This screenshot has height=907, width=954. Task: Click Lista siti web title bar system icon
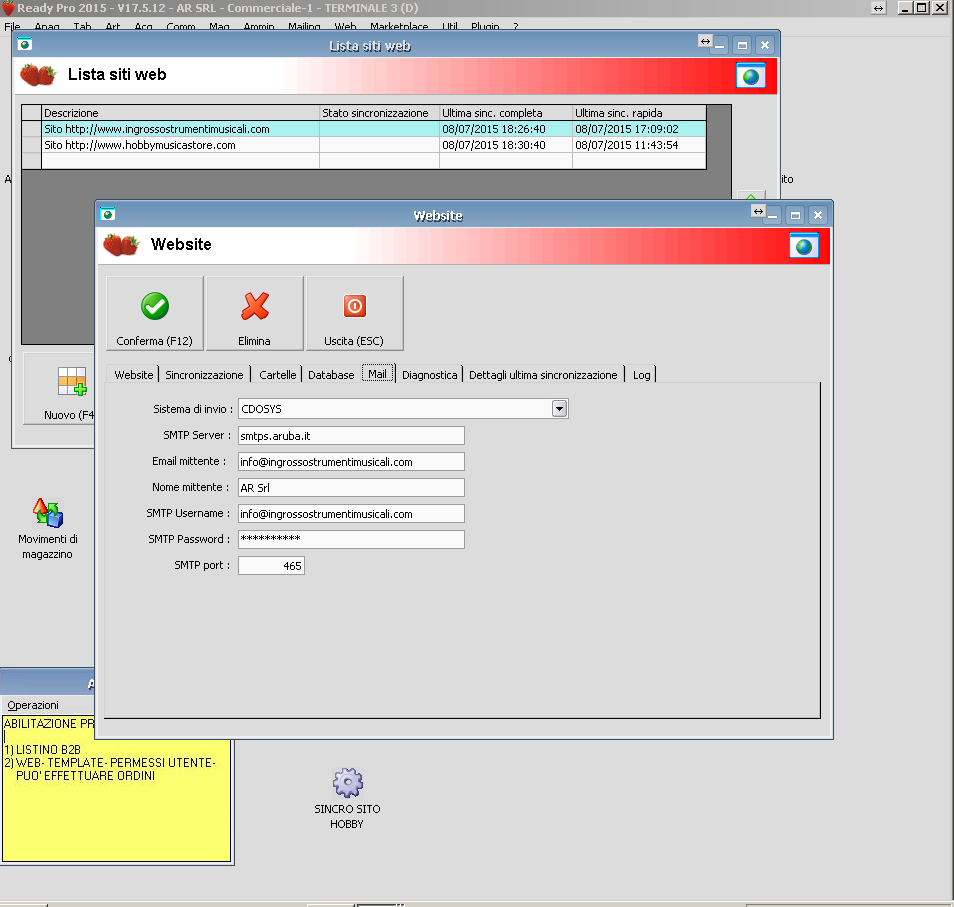pos(24,44)
